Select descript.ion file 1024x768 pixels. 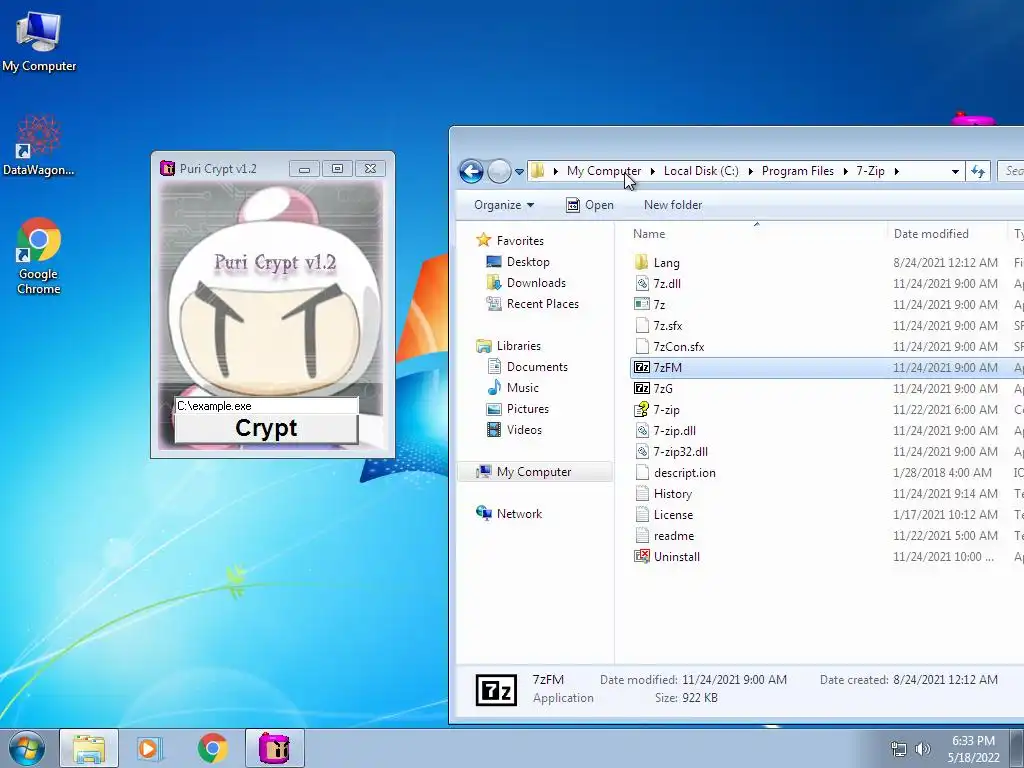(684, 473)
